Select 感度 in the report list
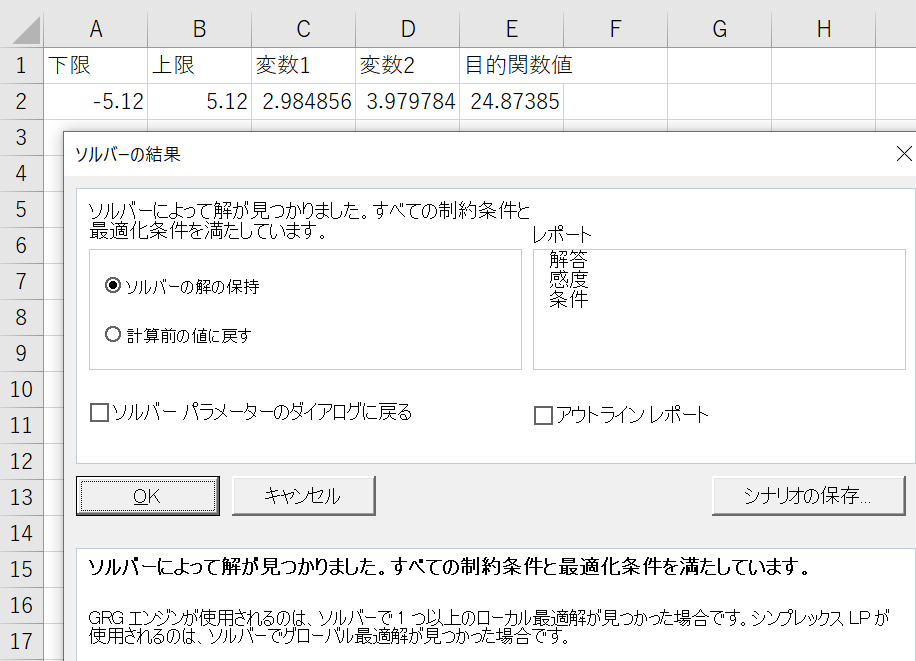This screenshot has height=661, width=916. pos(568,279)
